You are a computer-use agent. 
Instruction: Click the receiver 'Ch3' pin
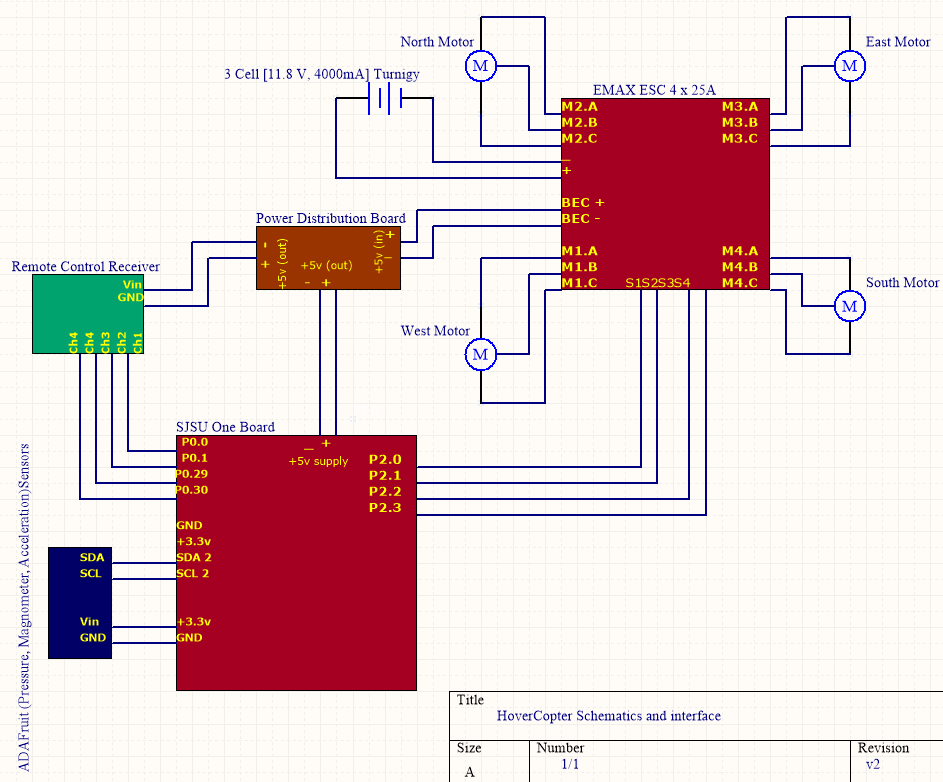(x=105, y=342)
